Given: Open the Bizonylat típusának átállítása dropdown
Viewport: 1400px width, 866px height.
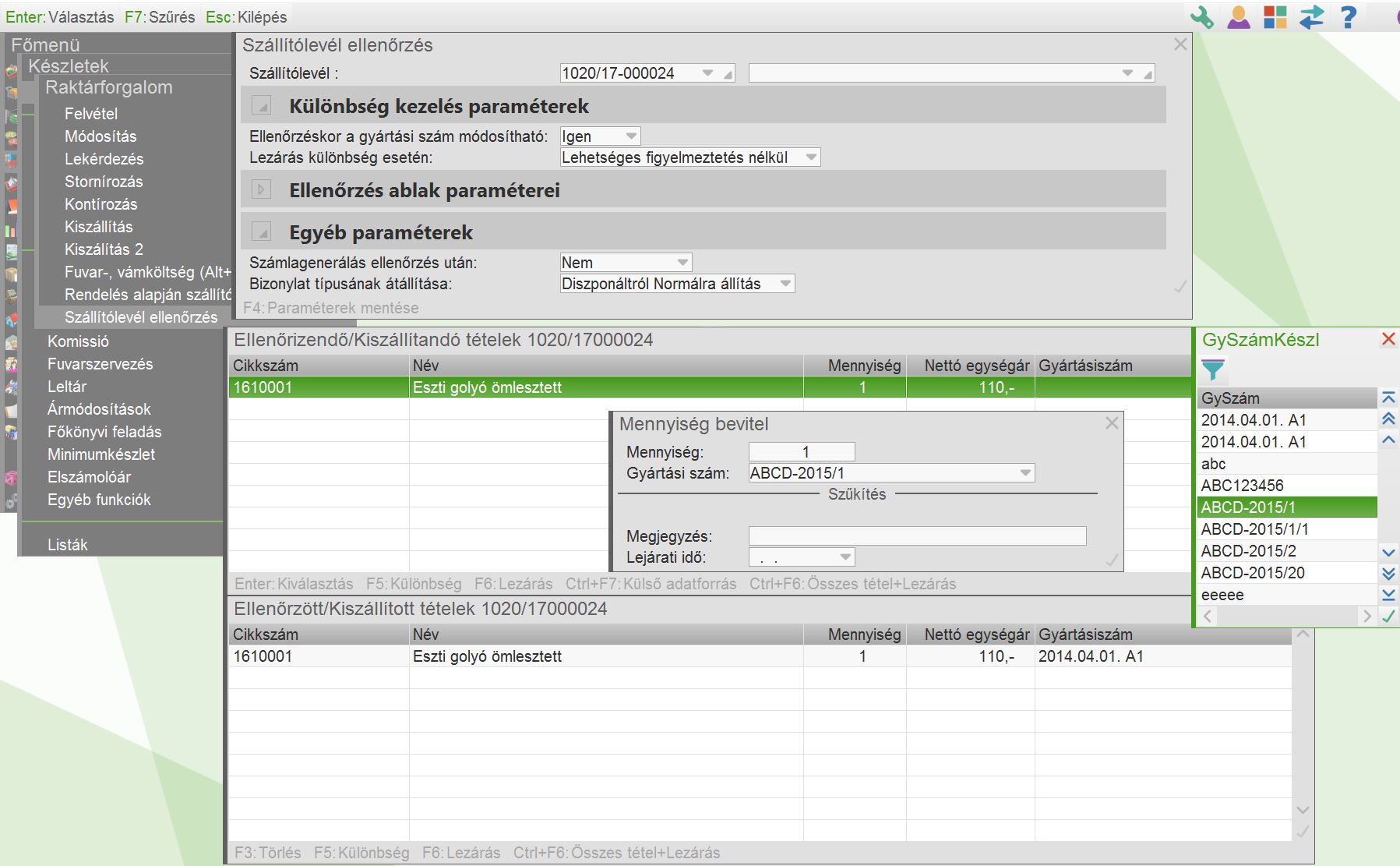Looking at the screenshot, I should point(785,284).
